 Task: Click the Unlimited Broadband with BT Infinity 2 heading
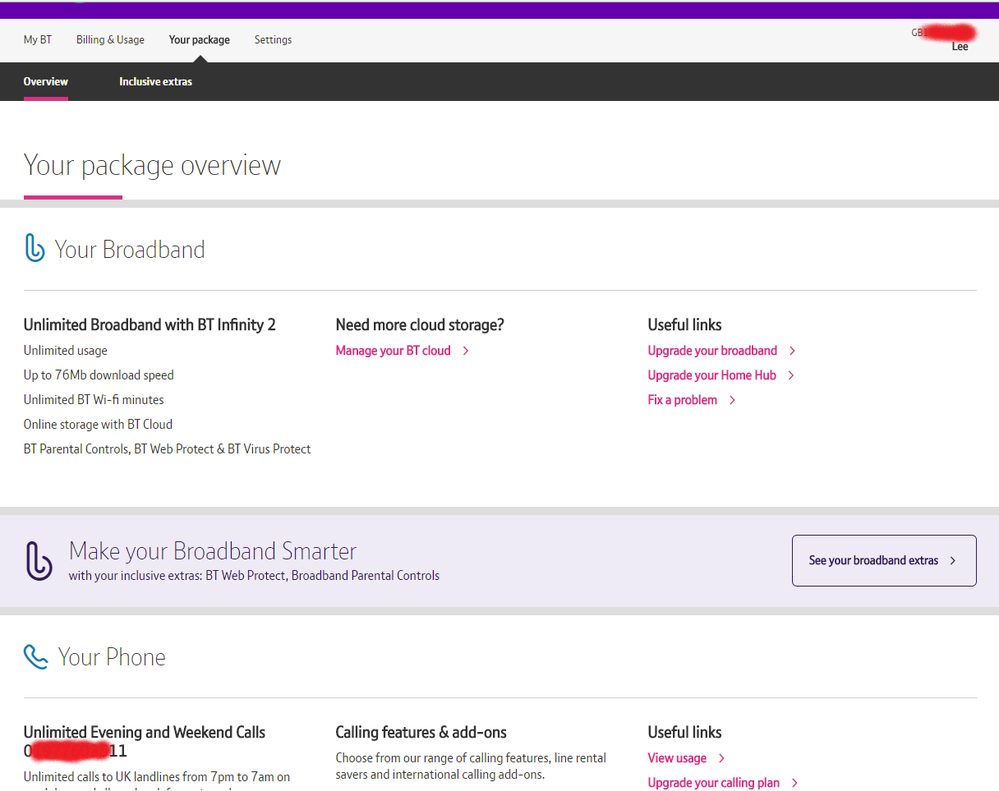pos(150,325)
